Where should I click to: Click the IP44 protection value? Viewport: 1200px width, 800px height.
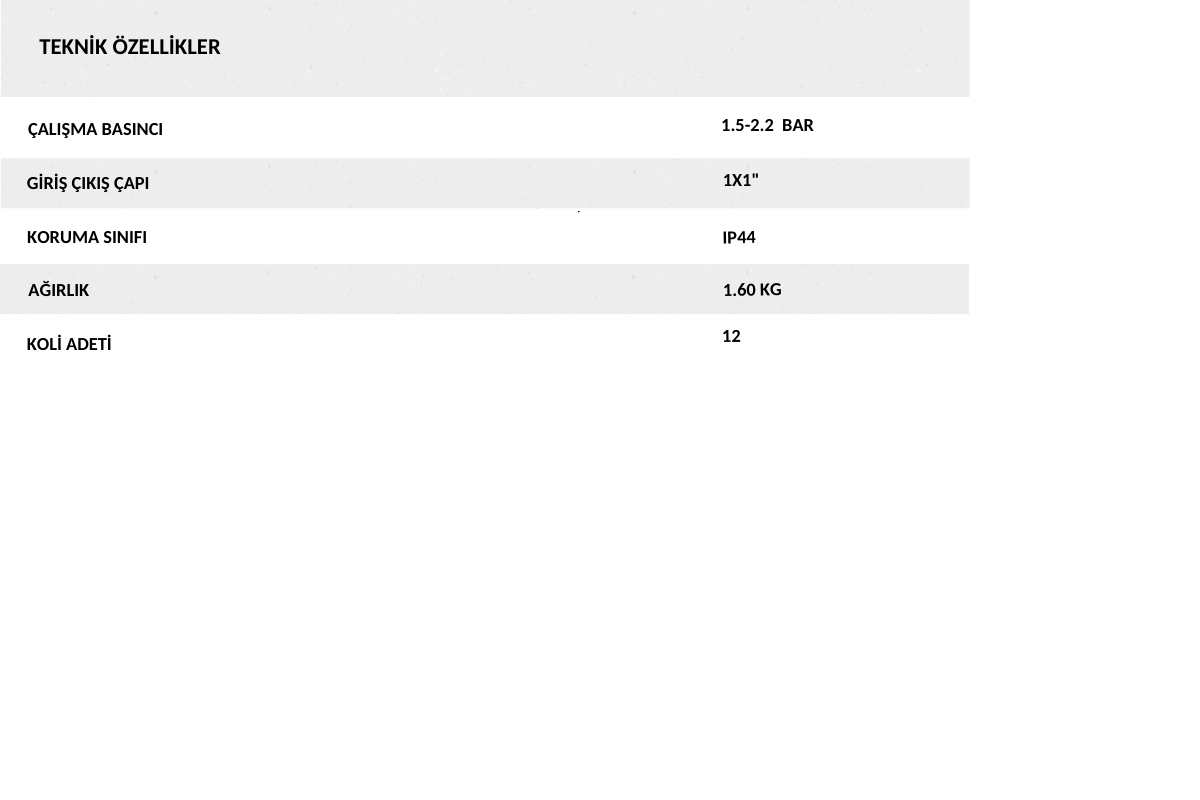(739, 238)
